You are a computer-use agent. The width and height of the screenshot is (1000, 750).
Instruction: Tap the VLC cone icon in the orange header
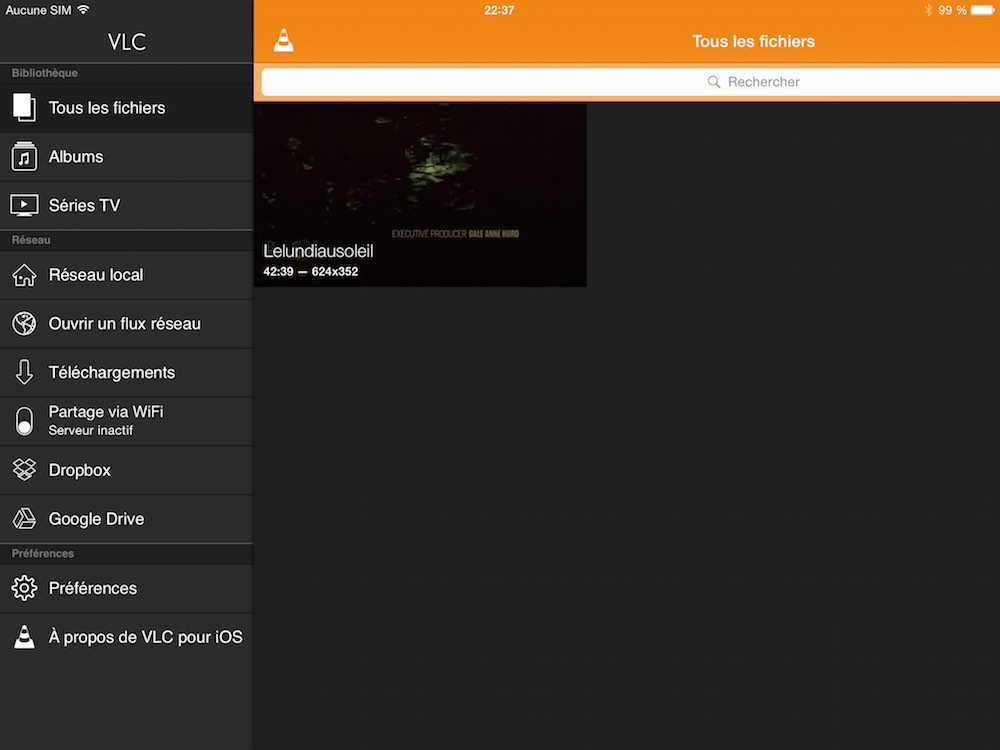284,40
